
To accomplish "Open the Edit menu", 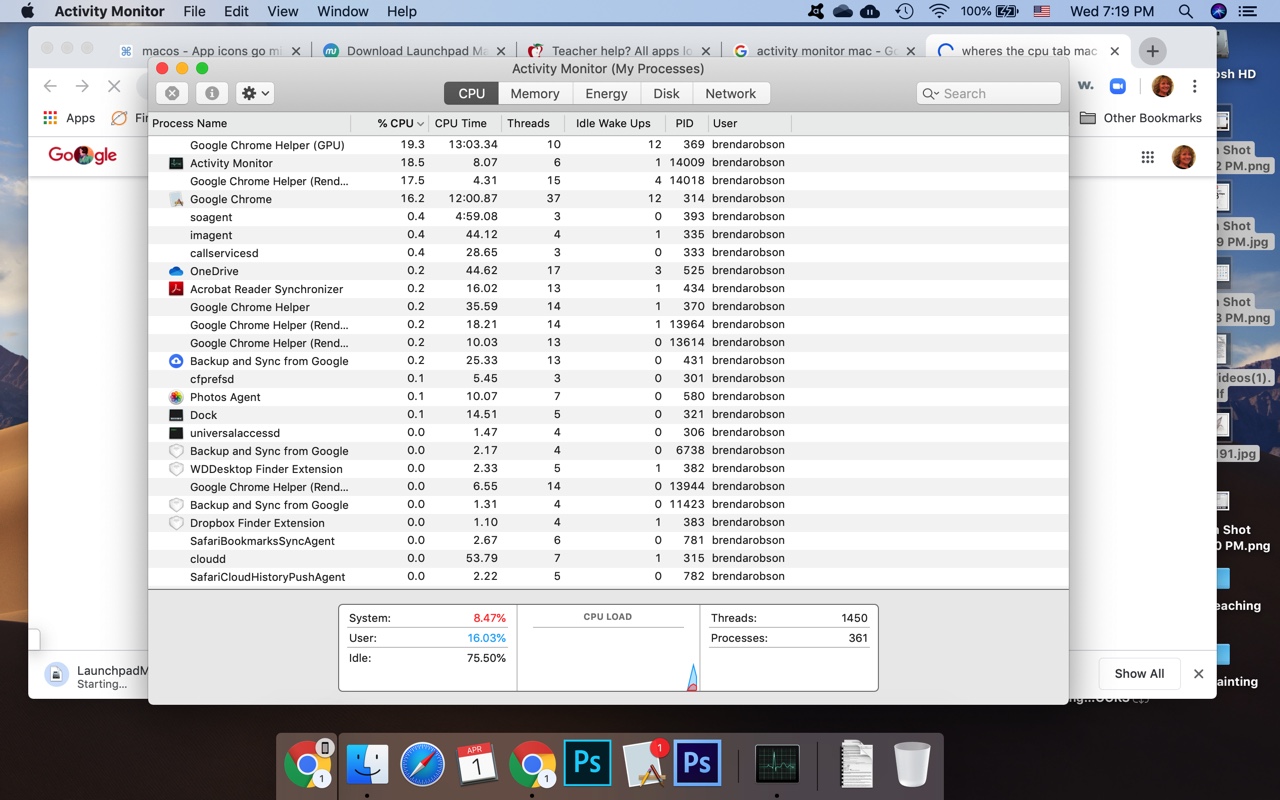I will [237, 11].
